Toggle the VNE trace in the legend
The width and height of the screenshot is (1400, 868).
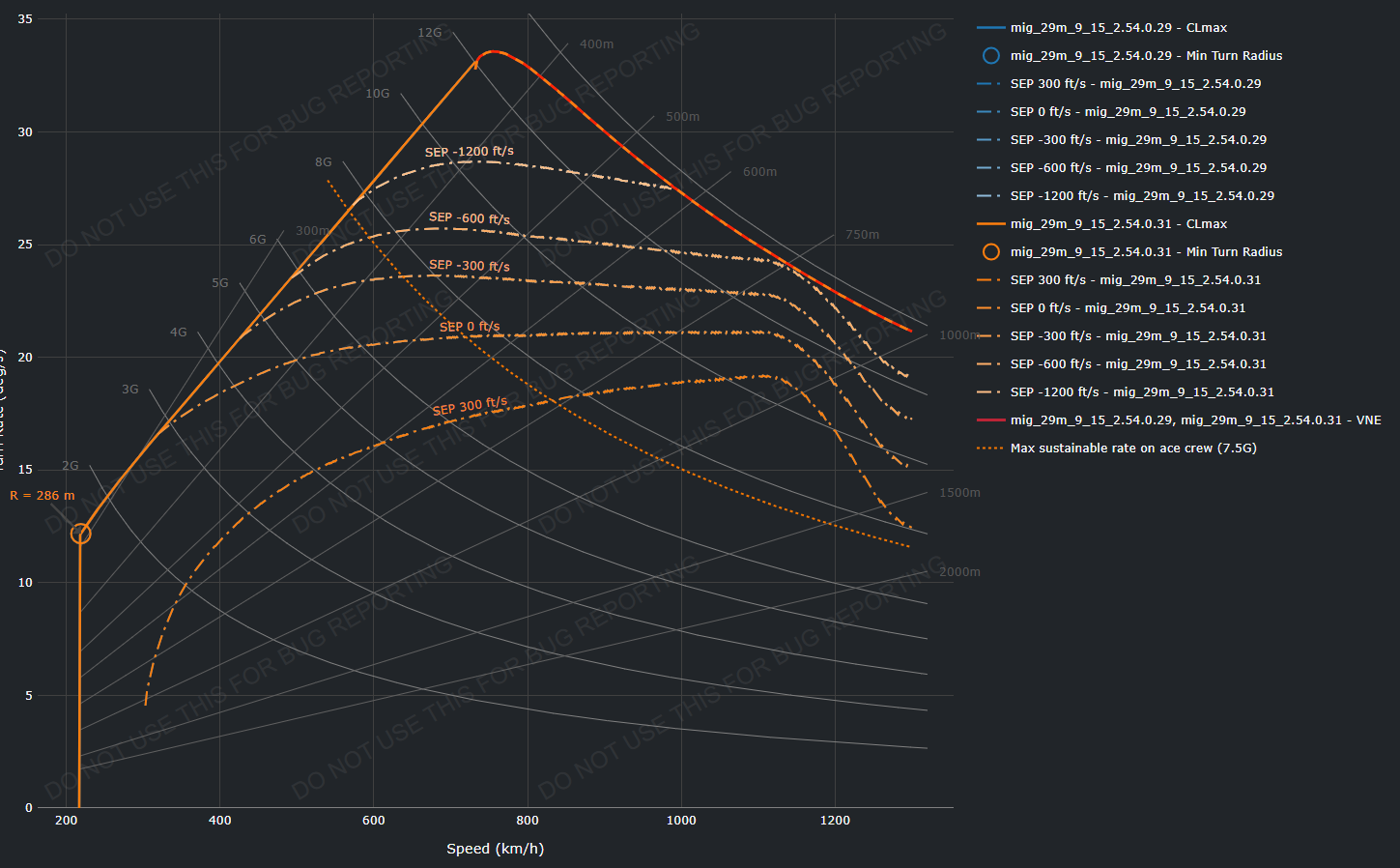click(x=1195, y=420)
